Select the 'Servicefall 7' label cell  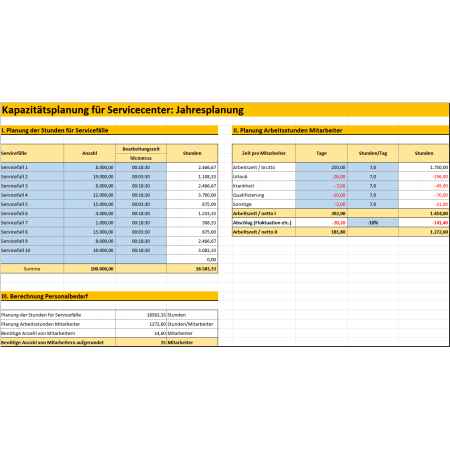(x=32, y=223)
